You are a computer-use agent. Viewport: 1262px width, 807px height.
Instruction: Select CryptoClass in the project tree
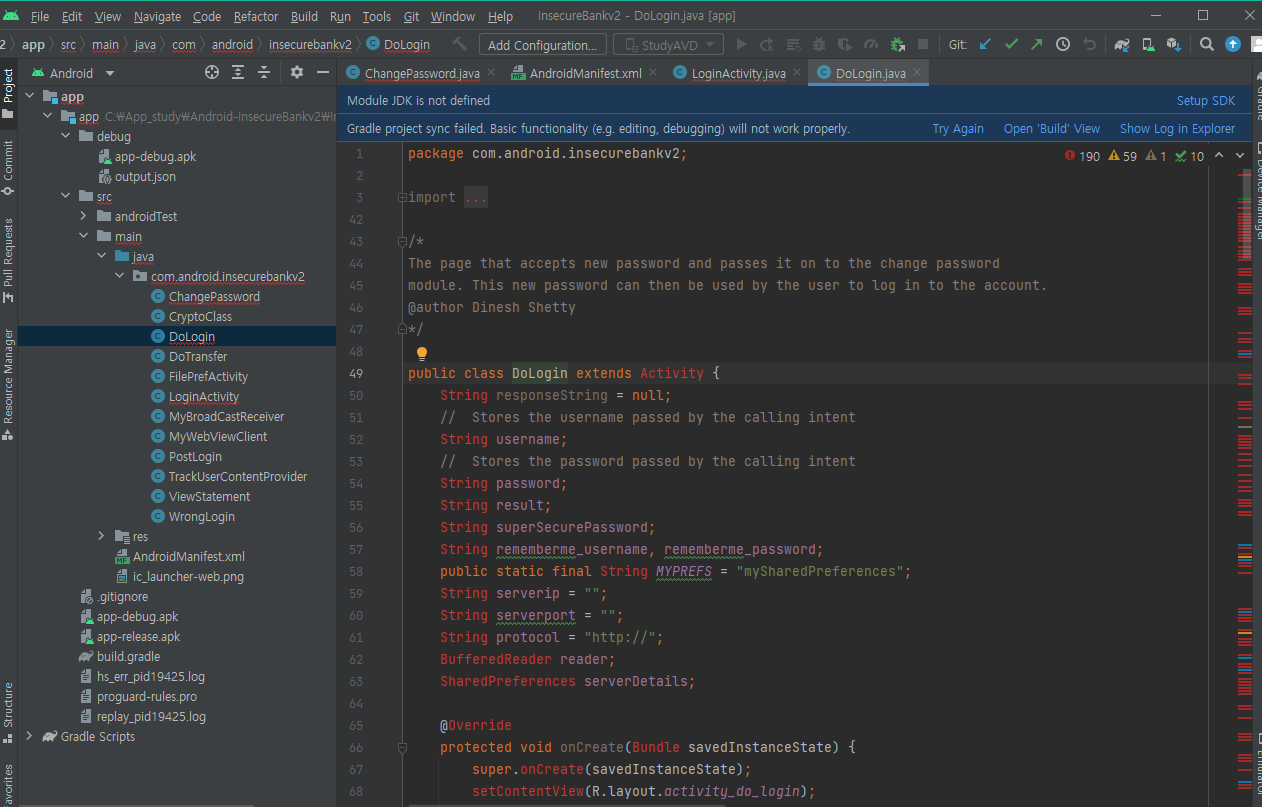coord(200,316)
